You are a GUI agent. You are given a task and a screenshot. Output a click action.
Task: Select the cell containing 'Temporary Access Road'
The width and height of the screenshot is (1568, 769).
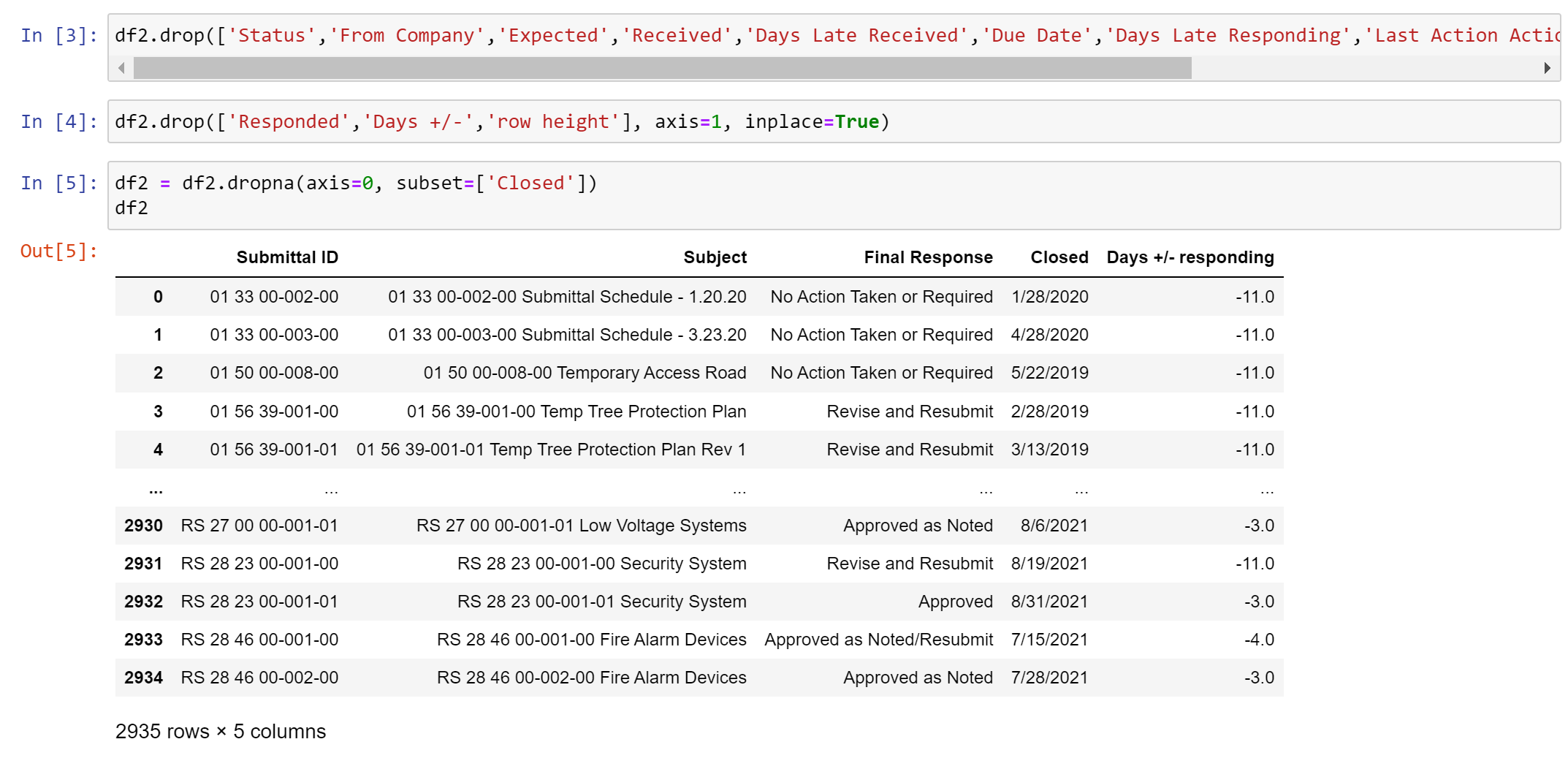click(585, 373)
